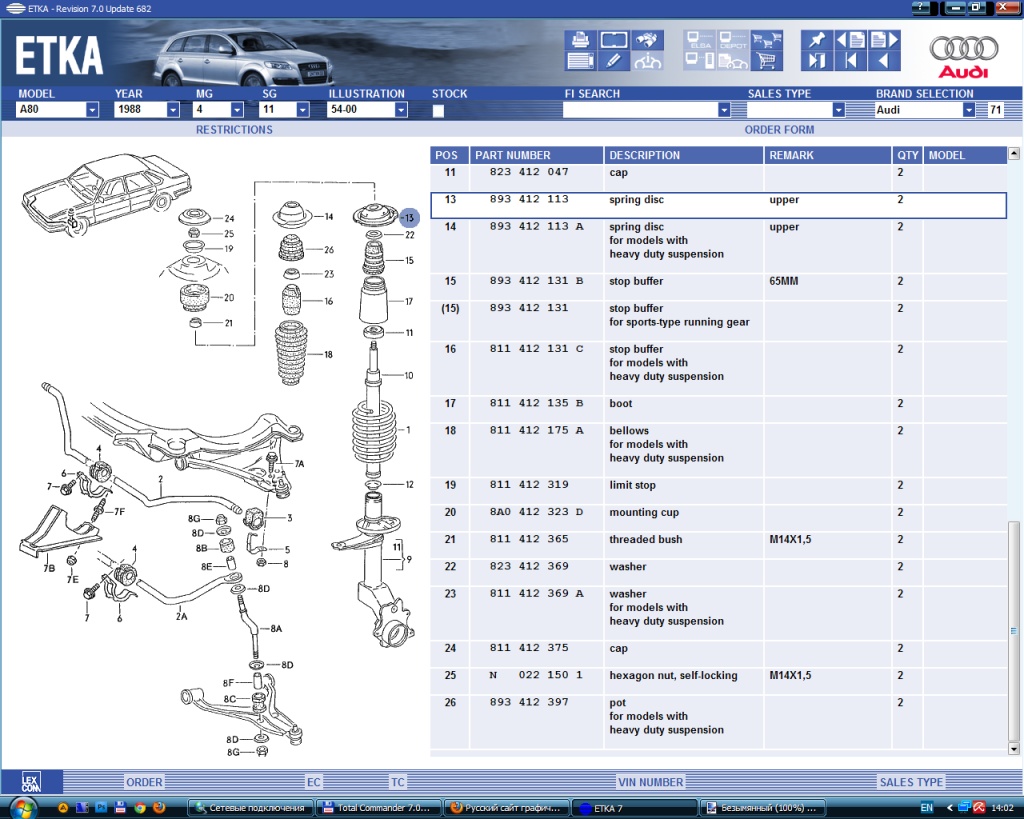Click highlighted callout 13 in the illustration

(409, 217)
